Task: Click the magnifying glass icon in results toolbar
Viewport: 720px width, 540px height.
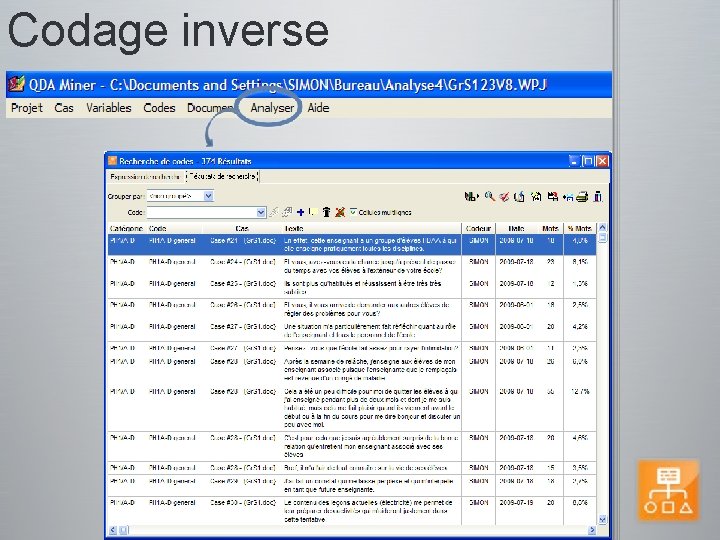Action: (x=489, y=197)
